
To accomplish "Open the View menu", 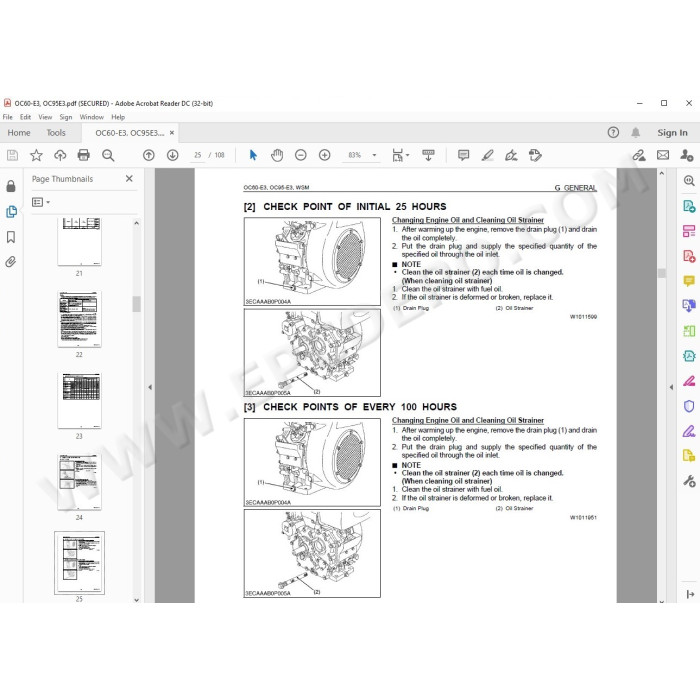I will pyautogui.click(x=45, y=117).
